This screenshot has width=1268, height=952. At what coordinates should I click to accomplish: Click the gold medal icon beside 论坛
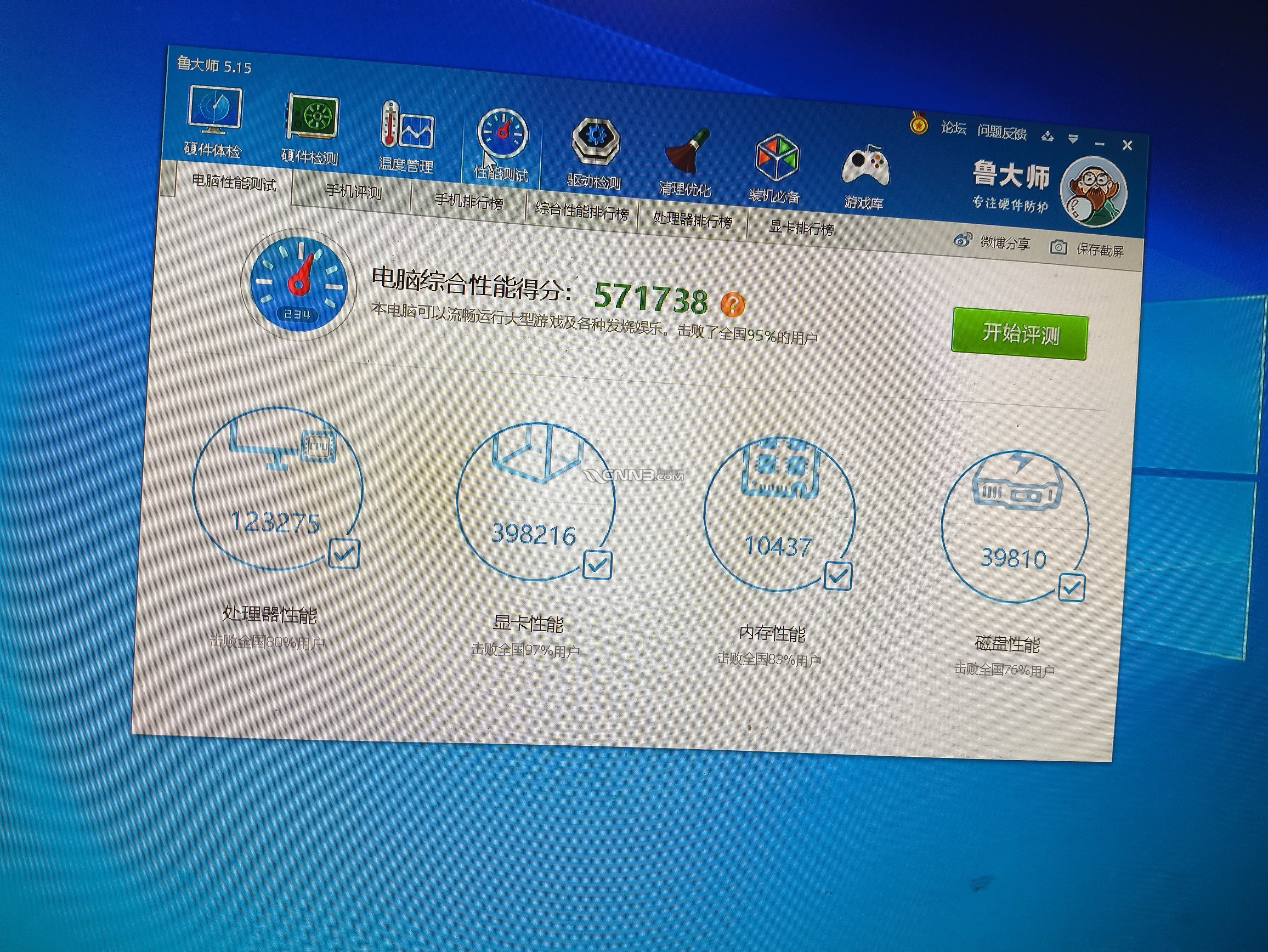pyautogui.click(x=919, y=123)
